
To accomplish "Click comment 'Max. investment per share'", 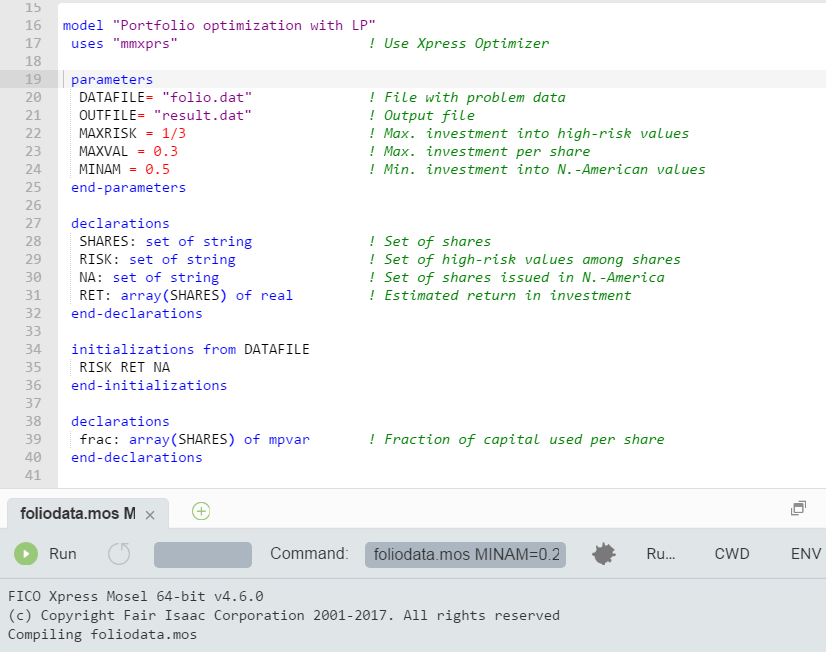I will pyautogui.click(x=479, y=151).
